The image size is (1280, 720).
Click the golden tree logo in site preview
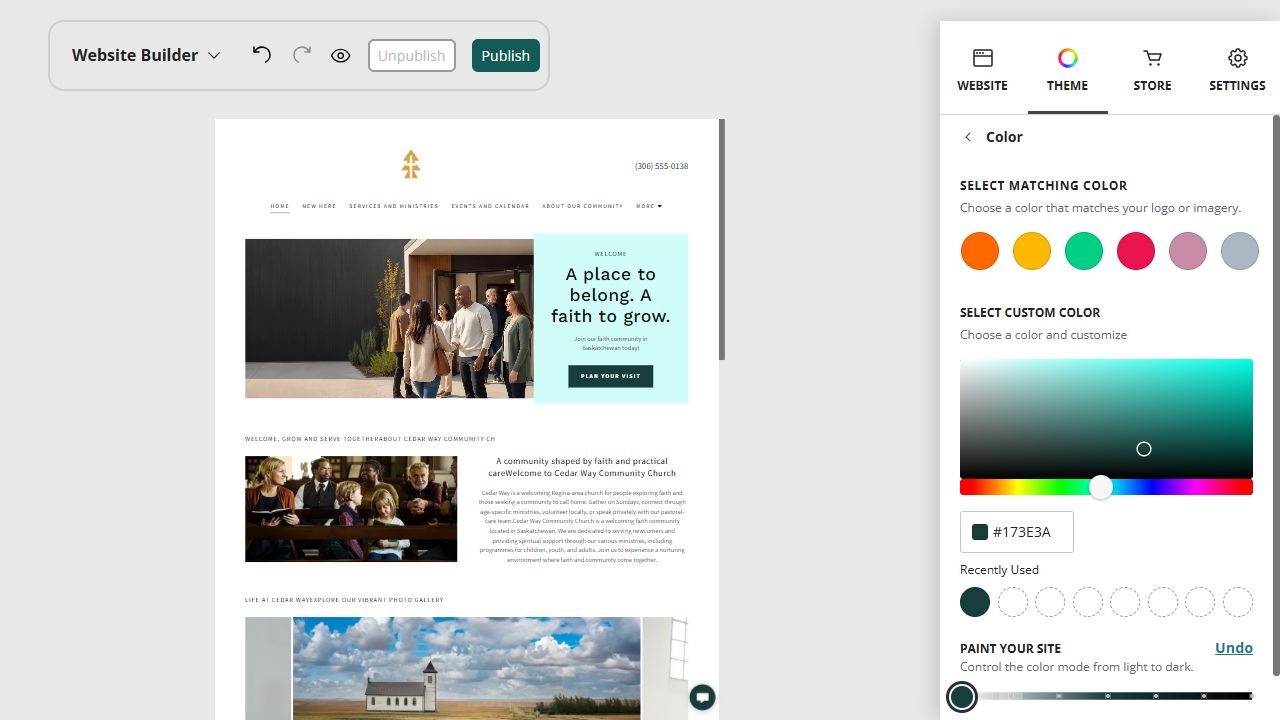[x=411, y=165]
